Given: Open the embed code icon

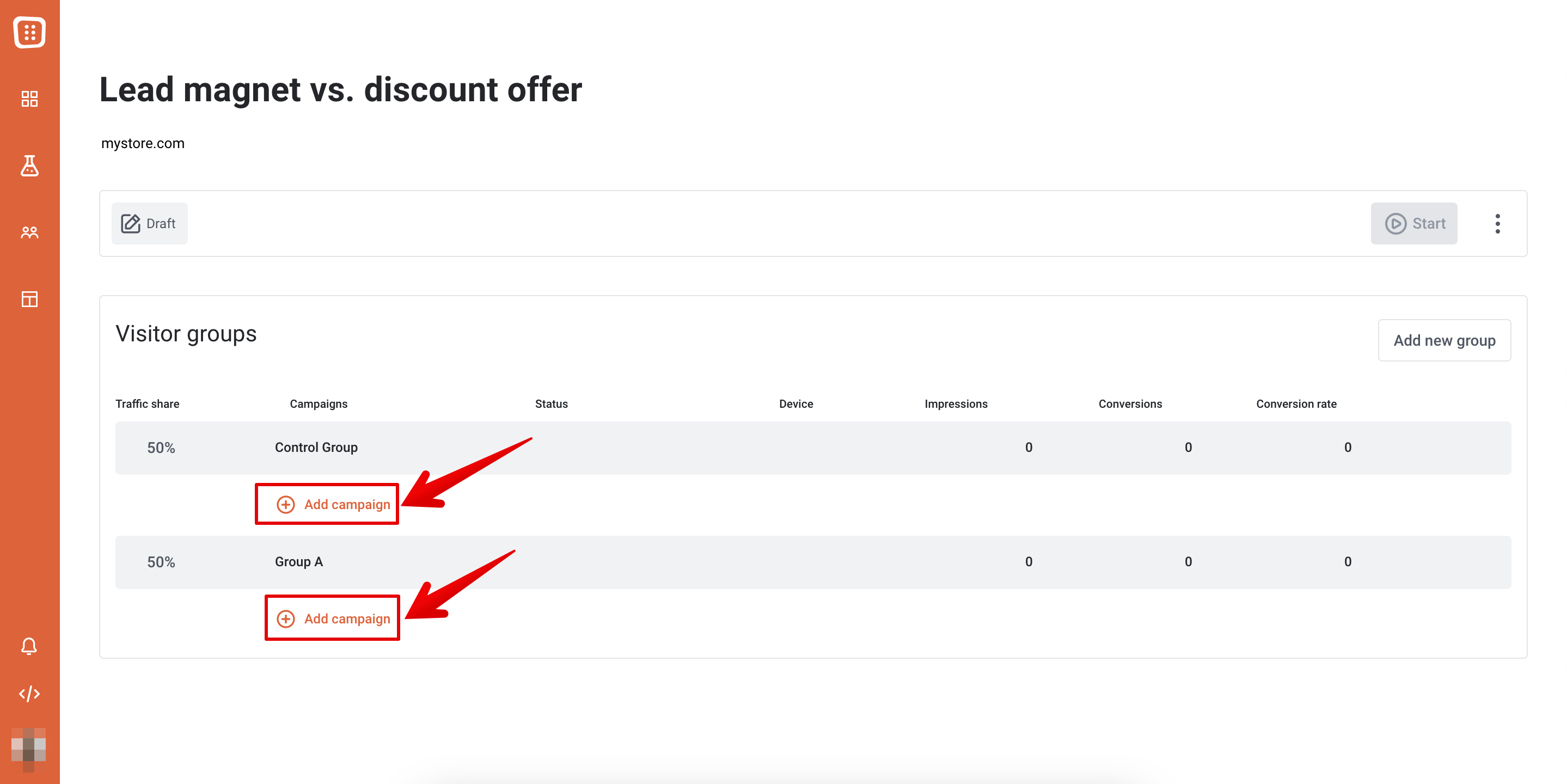Looking at the screenshot, I should pyautogui.click(x=29, y=694).
